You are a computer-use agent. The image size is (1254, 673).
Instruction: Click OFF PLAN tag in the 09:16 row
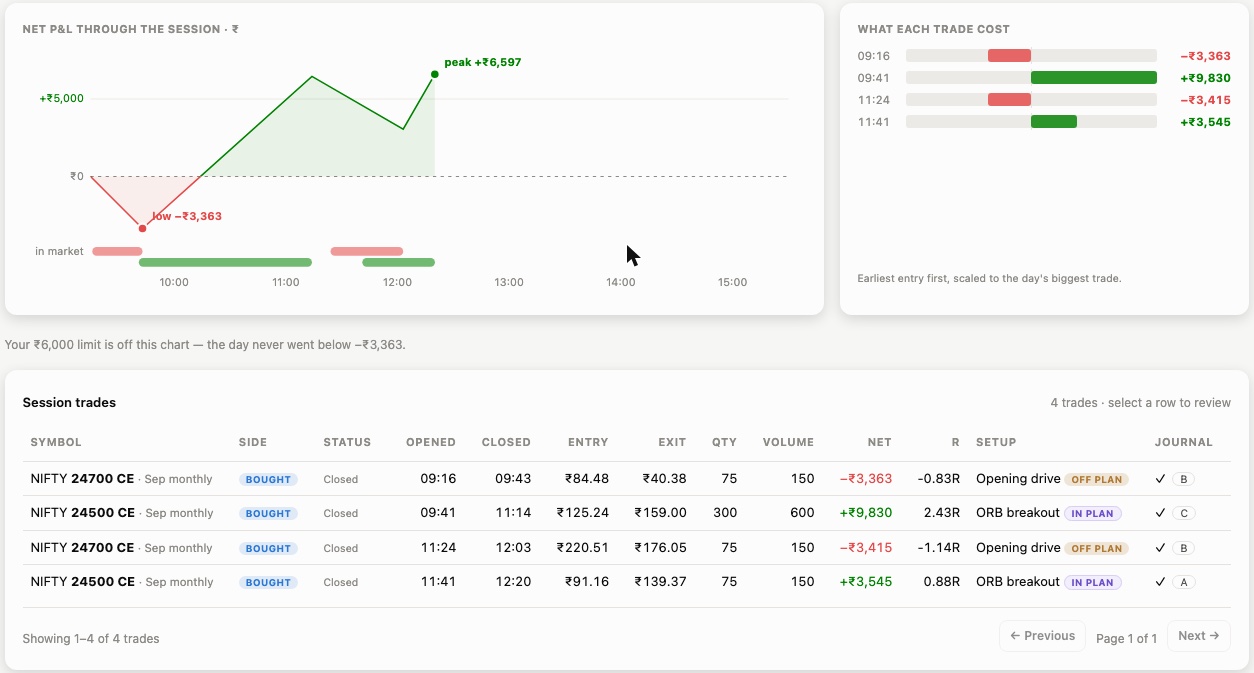(x=1096, y=479)
